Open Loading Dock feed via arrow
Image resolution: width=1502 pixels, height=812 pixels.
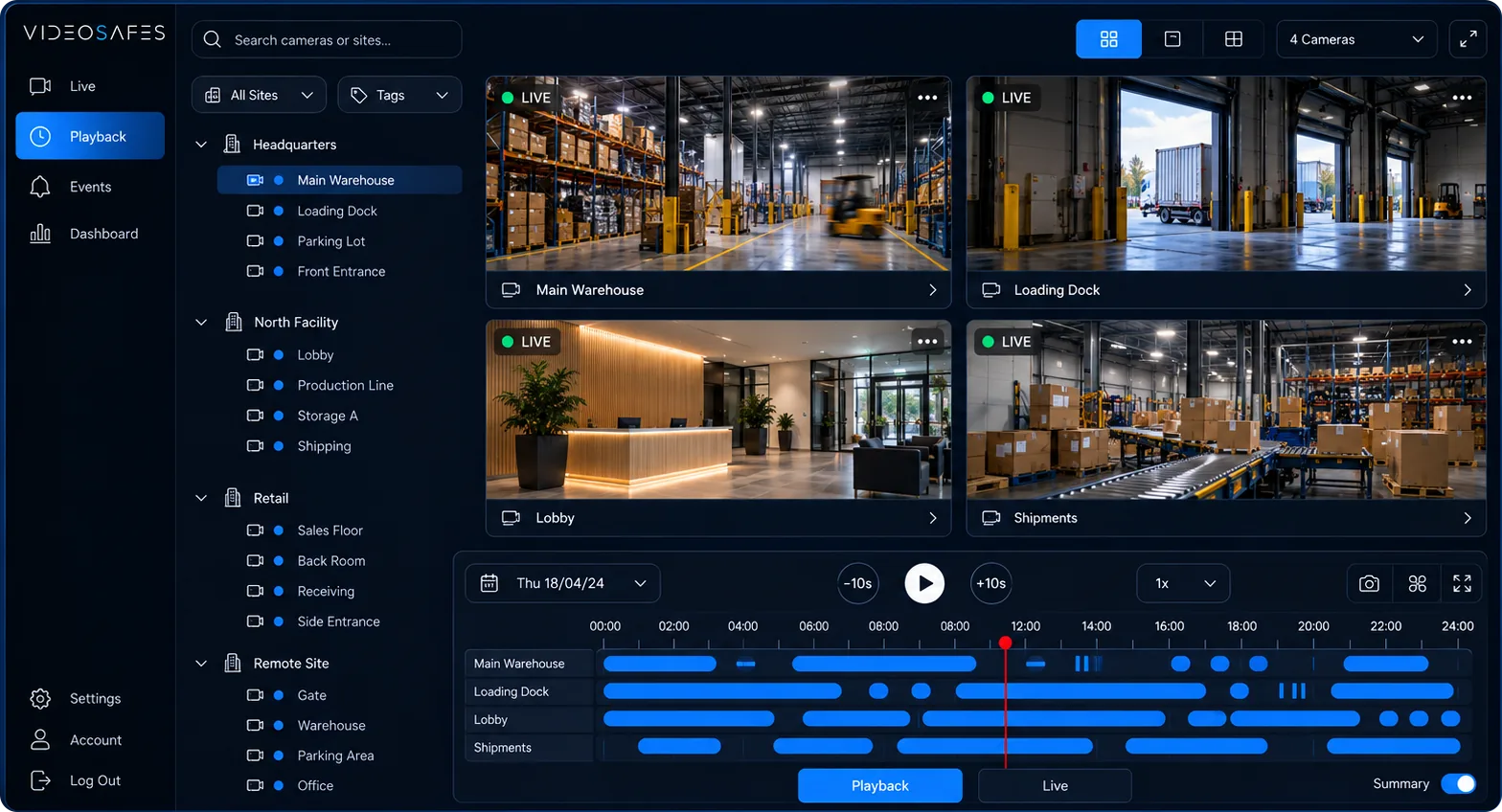point(1468,290)
